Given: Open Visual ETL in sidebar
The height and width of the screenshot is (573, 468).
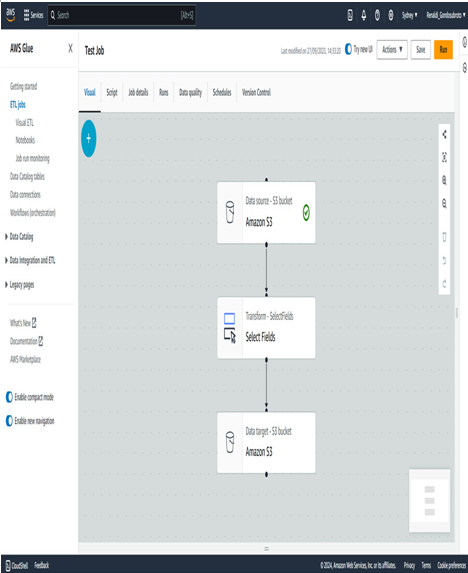Looking at the screenshot, I should coord(24,122).
